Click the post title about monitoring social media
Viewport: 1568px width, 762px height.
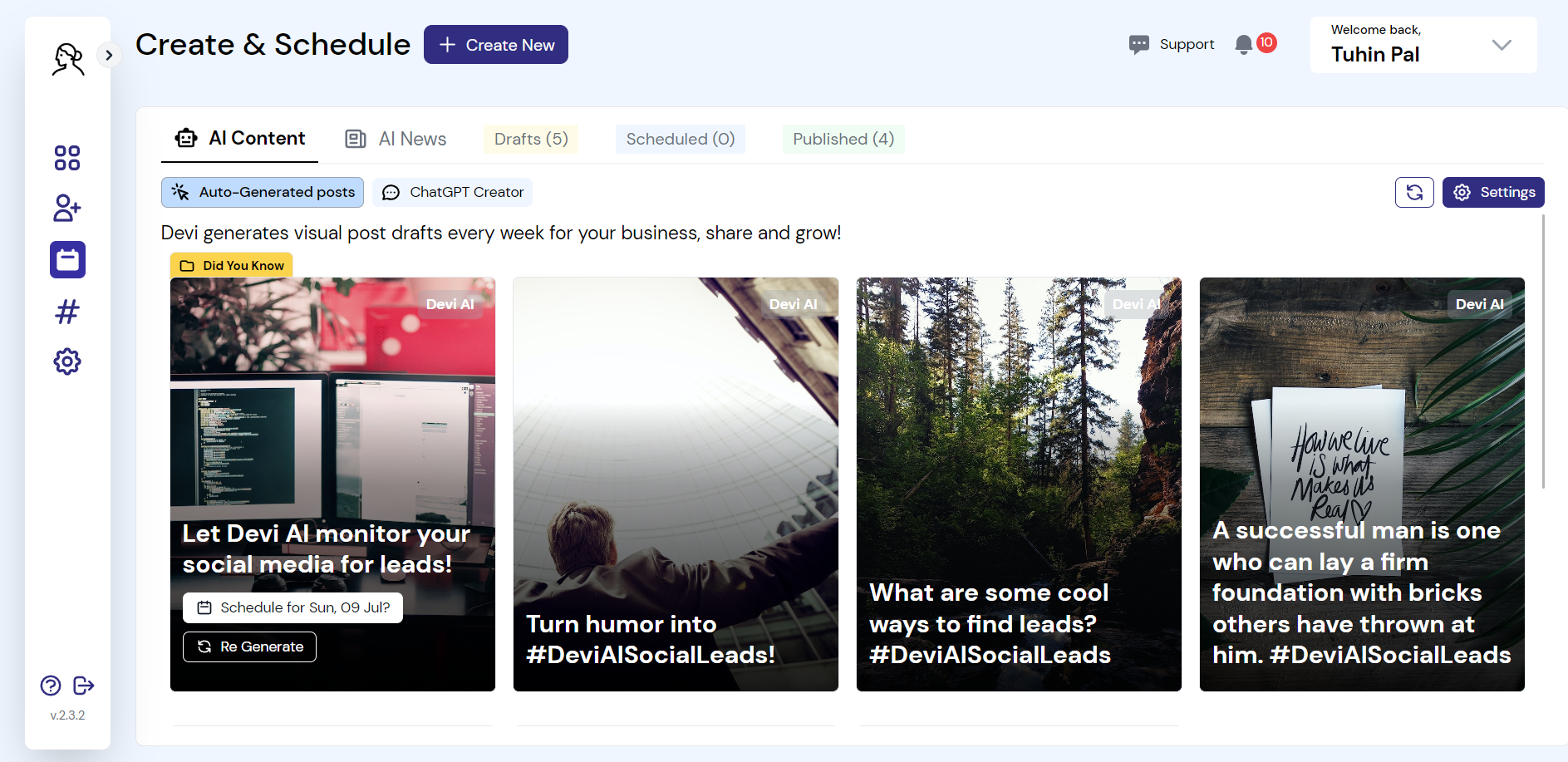tap(327, 548)
